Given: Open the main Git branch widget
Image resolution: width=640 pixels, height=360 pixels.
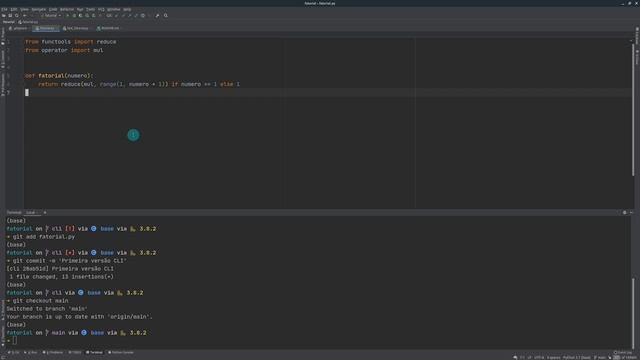Looking at the screenshot, I should click(x=600, y=358).
